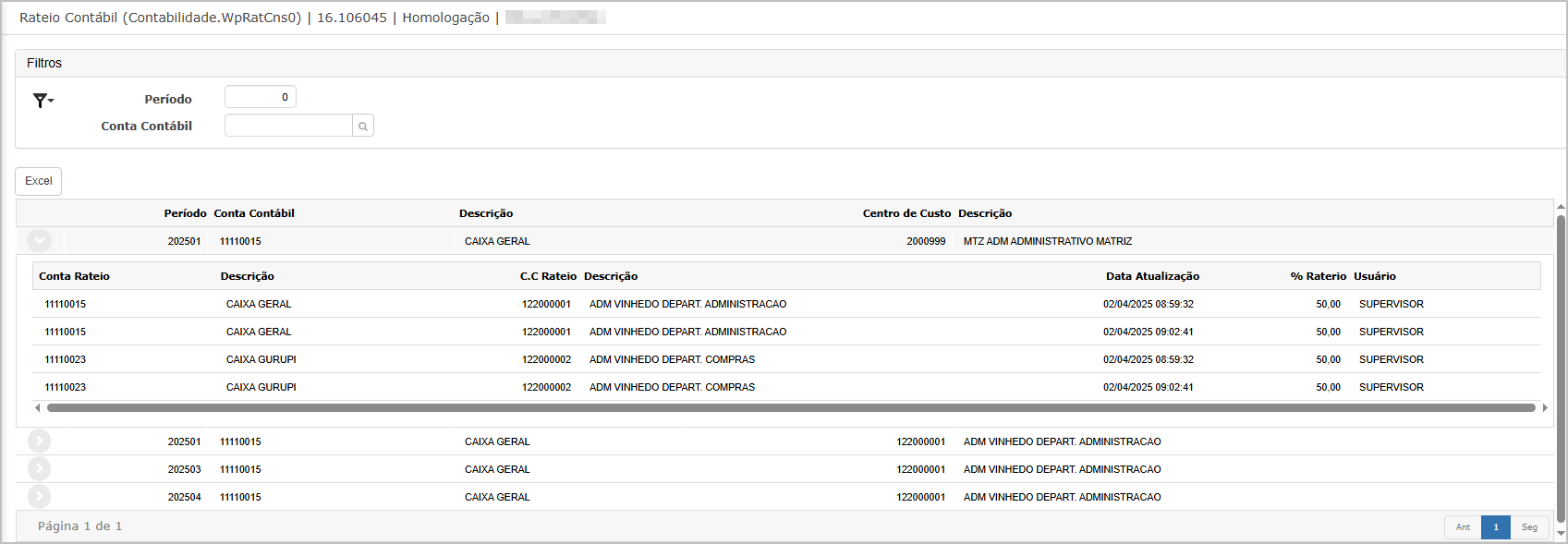
Task: Click the Data Atualização column header
Action: point(1152,276)
